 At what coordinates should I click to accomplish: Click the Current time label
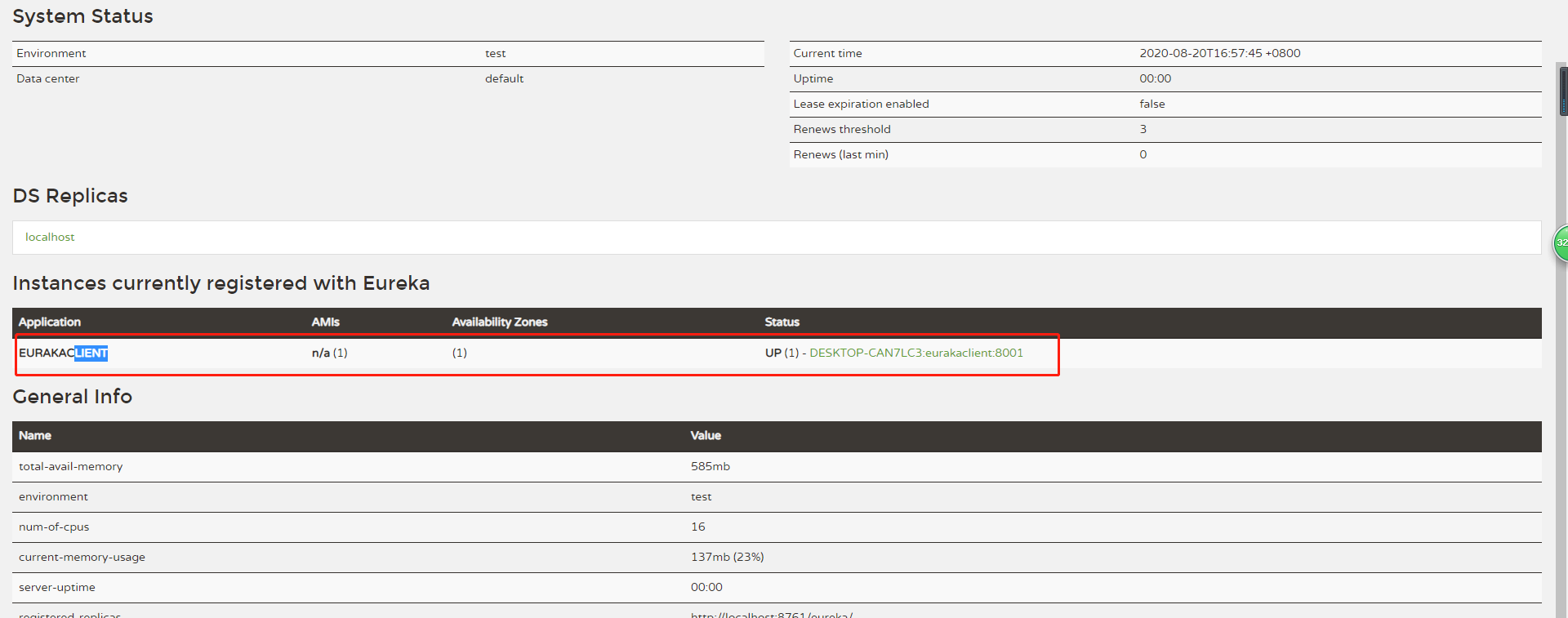click(827, 53)
